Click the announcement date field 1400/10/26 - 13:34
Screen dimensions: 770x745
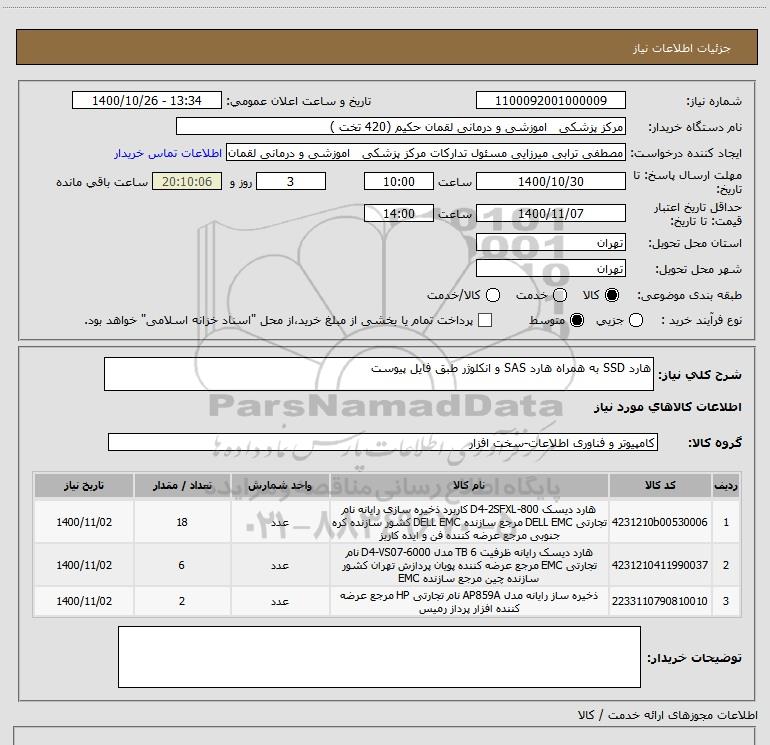tap(147, 101)
